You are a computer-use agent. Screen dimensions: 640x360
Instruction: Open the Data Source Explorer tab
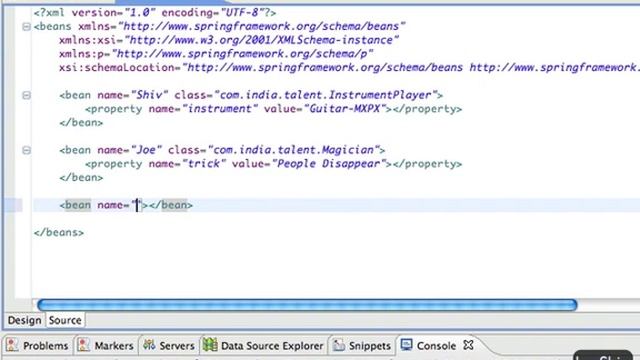point(263,346)
